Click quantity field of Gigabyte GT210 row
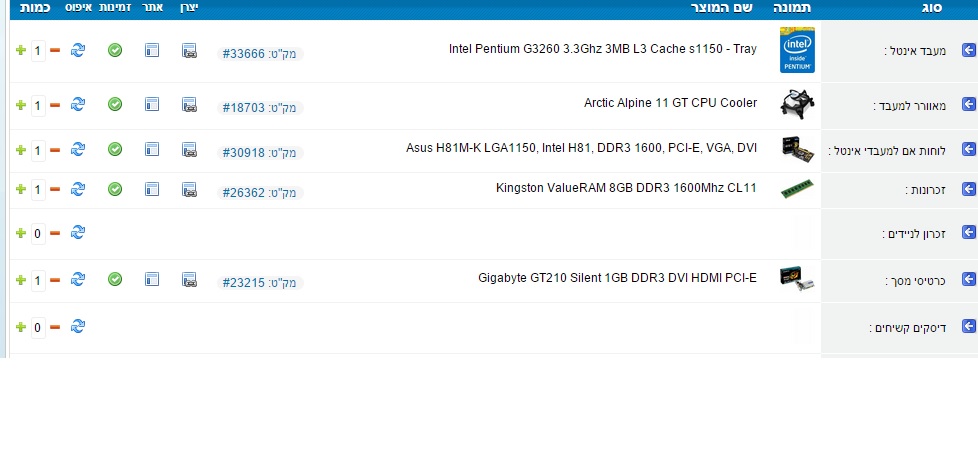 [38, 281]
